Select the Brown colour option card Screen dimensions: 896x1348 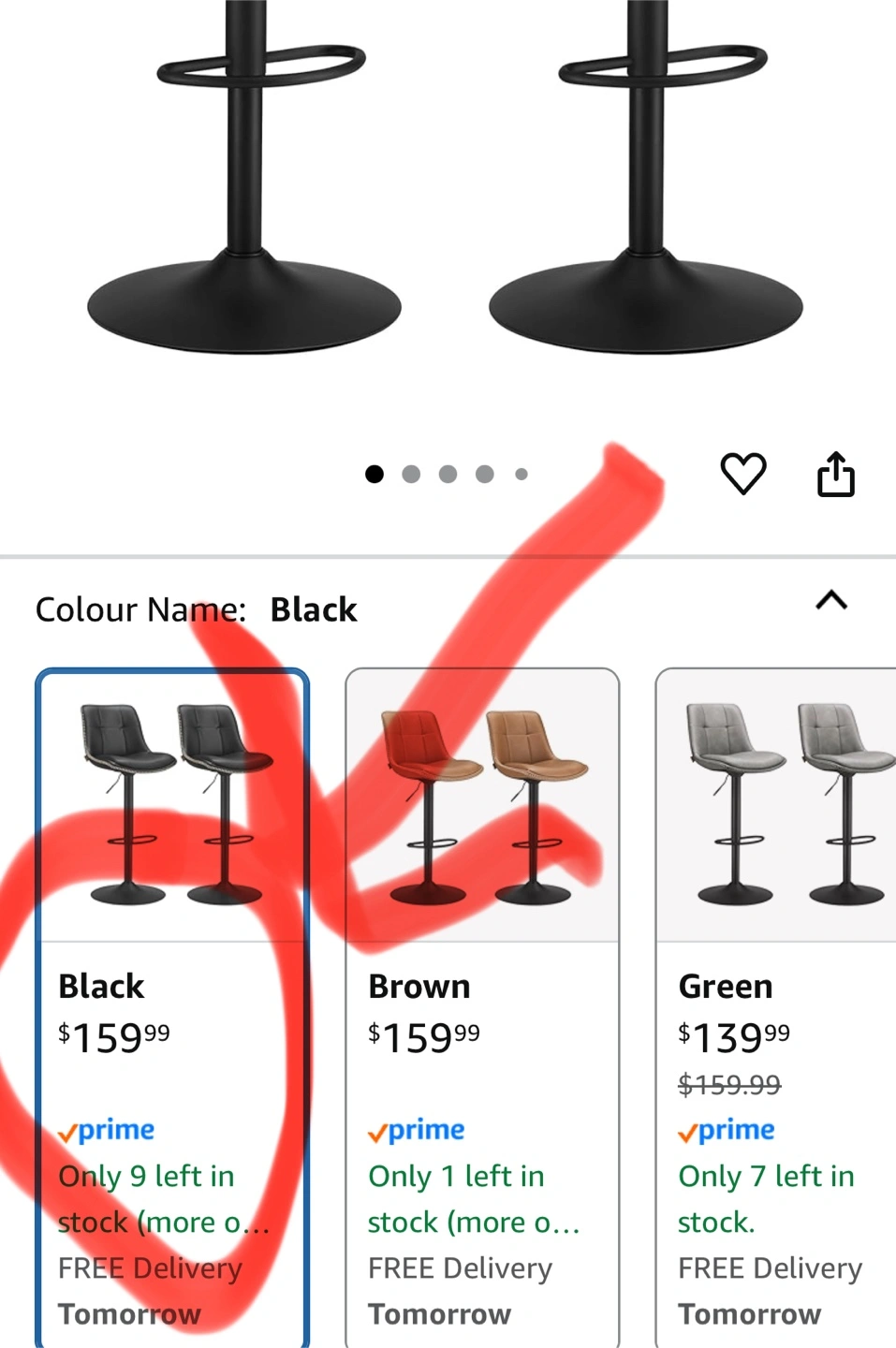(x=482, y=1007)
